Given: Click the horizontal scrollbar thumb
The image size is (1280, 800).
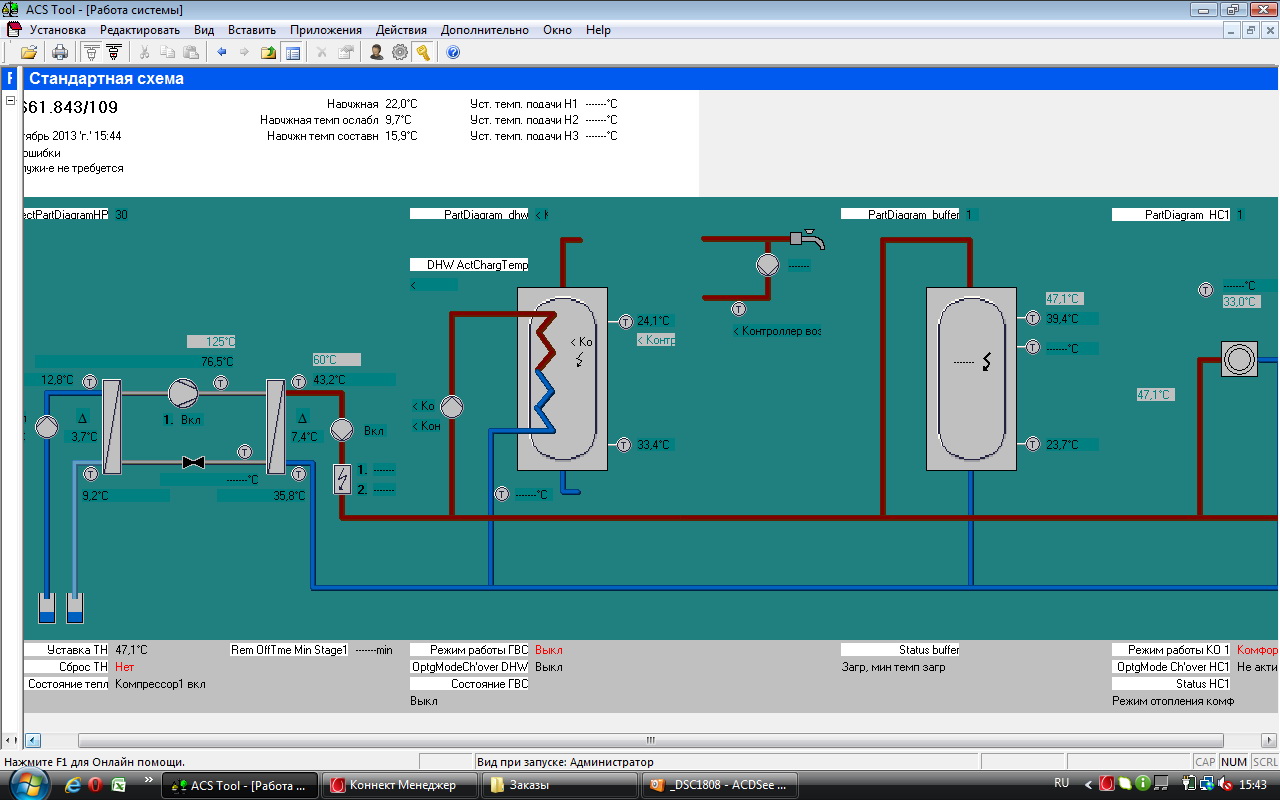Looking at the screenshot, I should click(x=650, y=740).
